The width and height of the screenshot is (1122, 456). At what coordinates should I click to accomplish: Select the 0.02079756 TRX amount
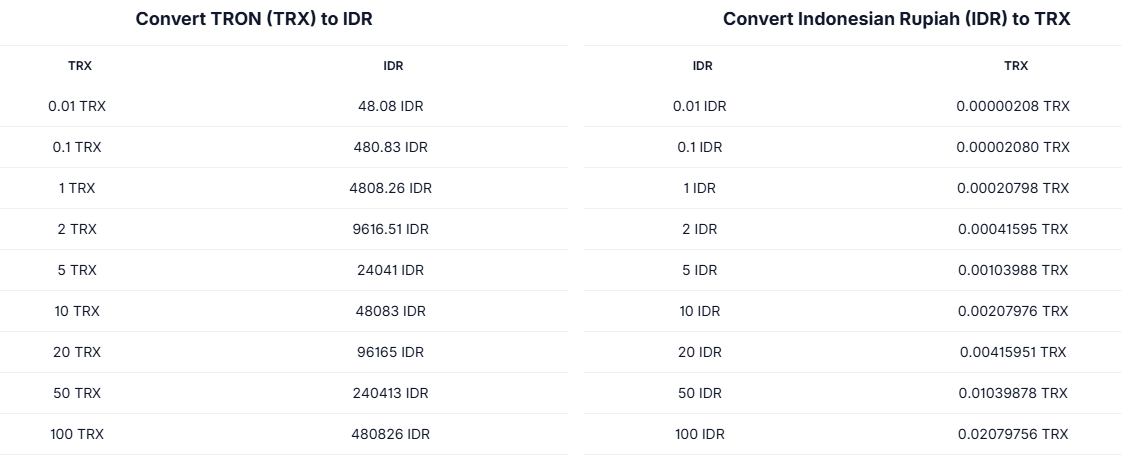coord(1013,434)
